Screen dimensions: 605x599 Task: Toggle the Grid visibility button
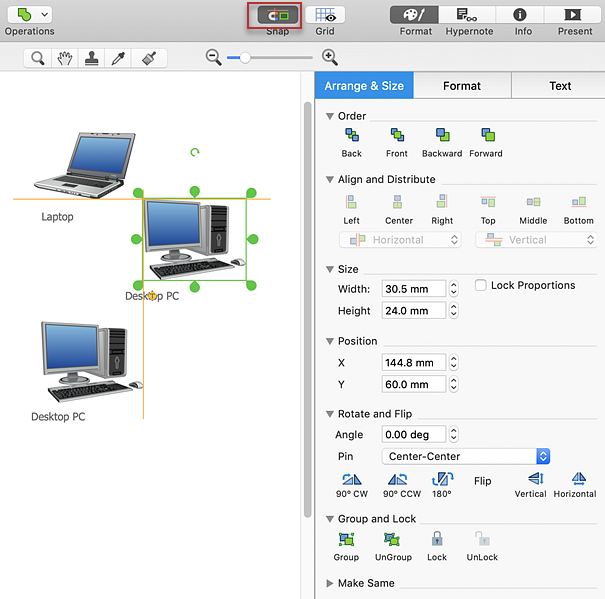[x=325, y=15]
